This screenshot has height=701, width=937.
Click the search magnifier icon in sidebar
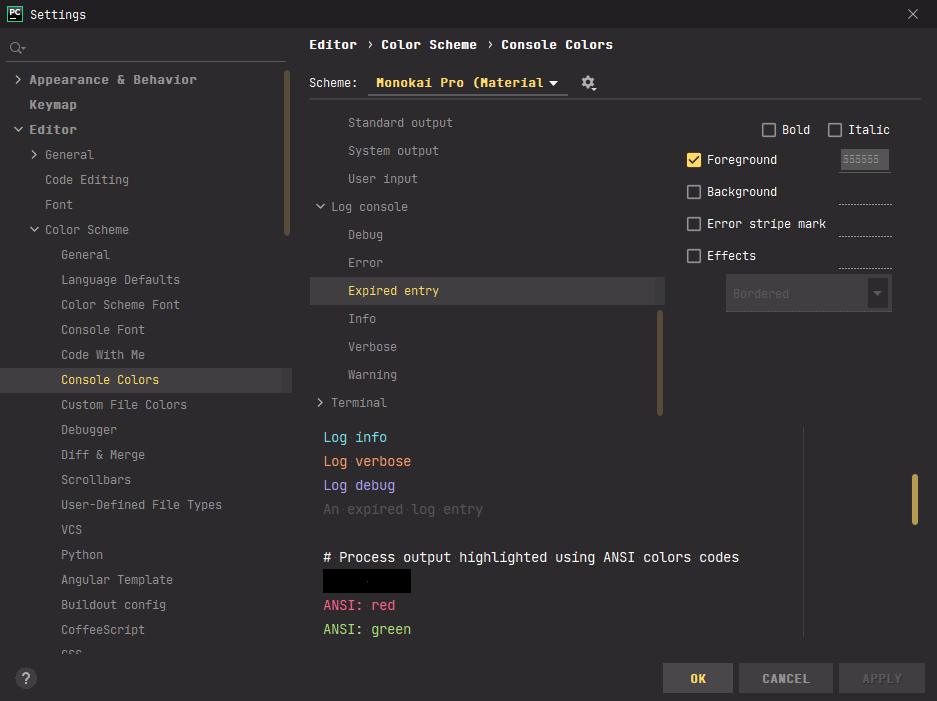tap(16, 48)
